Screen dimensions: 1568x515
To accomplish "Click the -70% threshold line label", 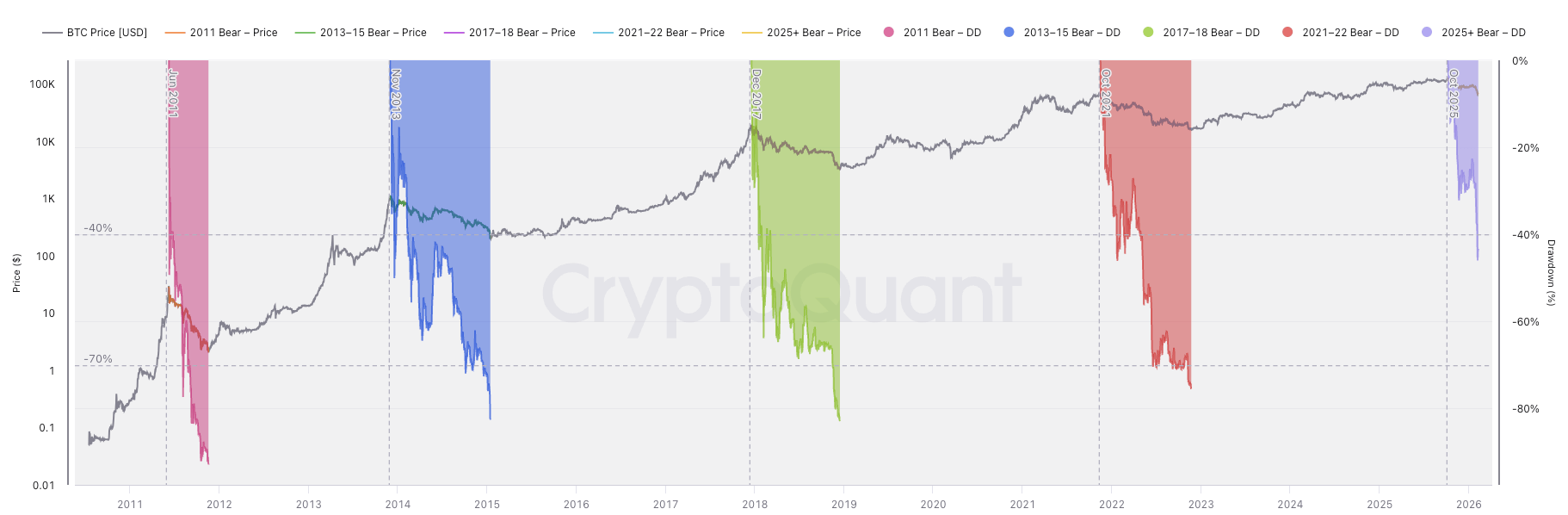I will [98, 359].
